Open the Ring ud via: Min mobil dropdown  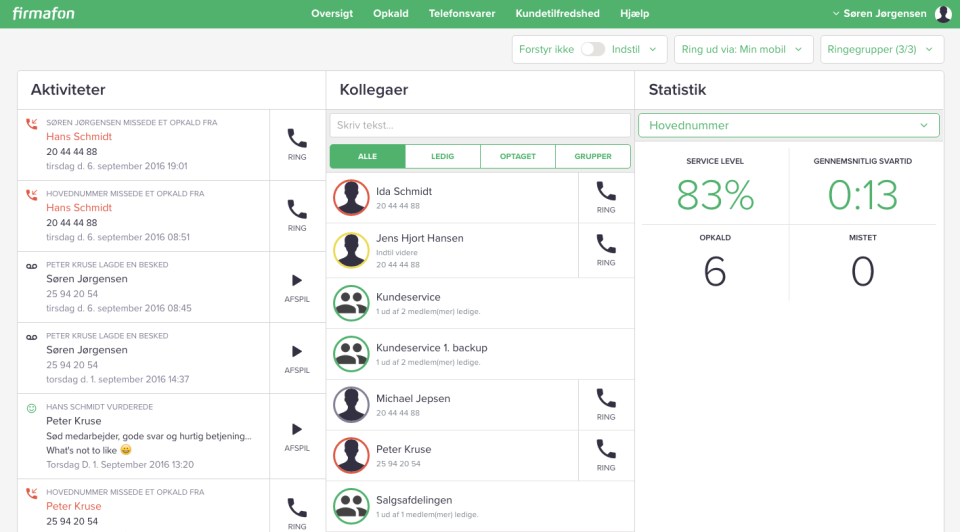[743, 49]
